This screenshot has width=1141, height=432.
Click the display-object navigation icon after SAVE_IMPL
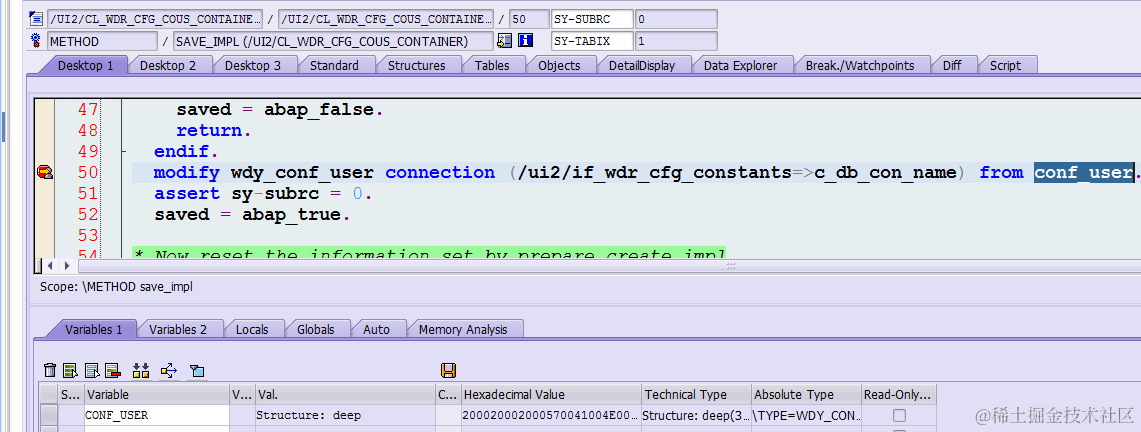pyautogui.click(x=504, y=41)
